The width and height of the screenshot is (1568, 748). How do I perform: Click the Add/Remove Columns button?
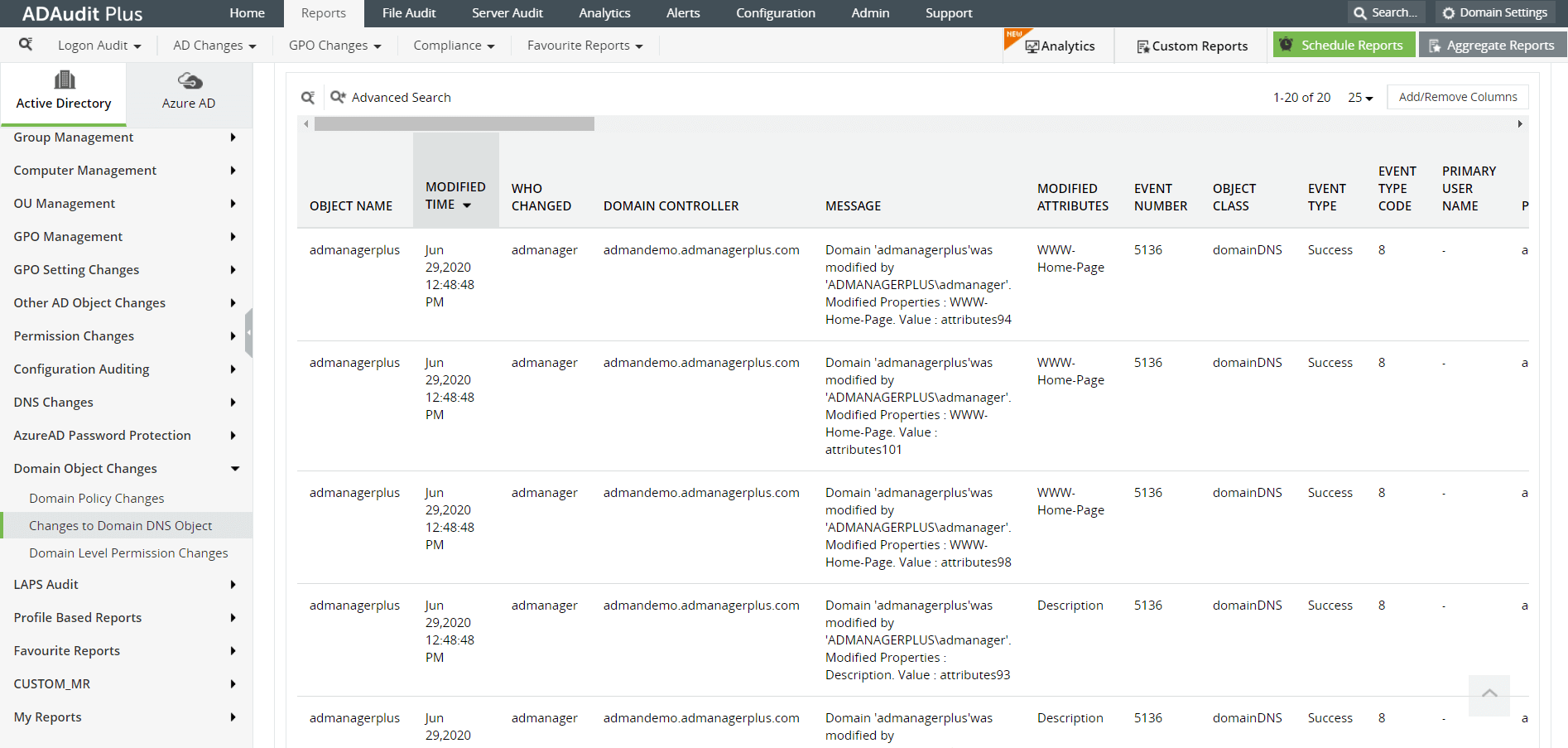1457,97
